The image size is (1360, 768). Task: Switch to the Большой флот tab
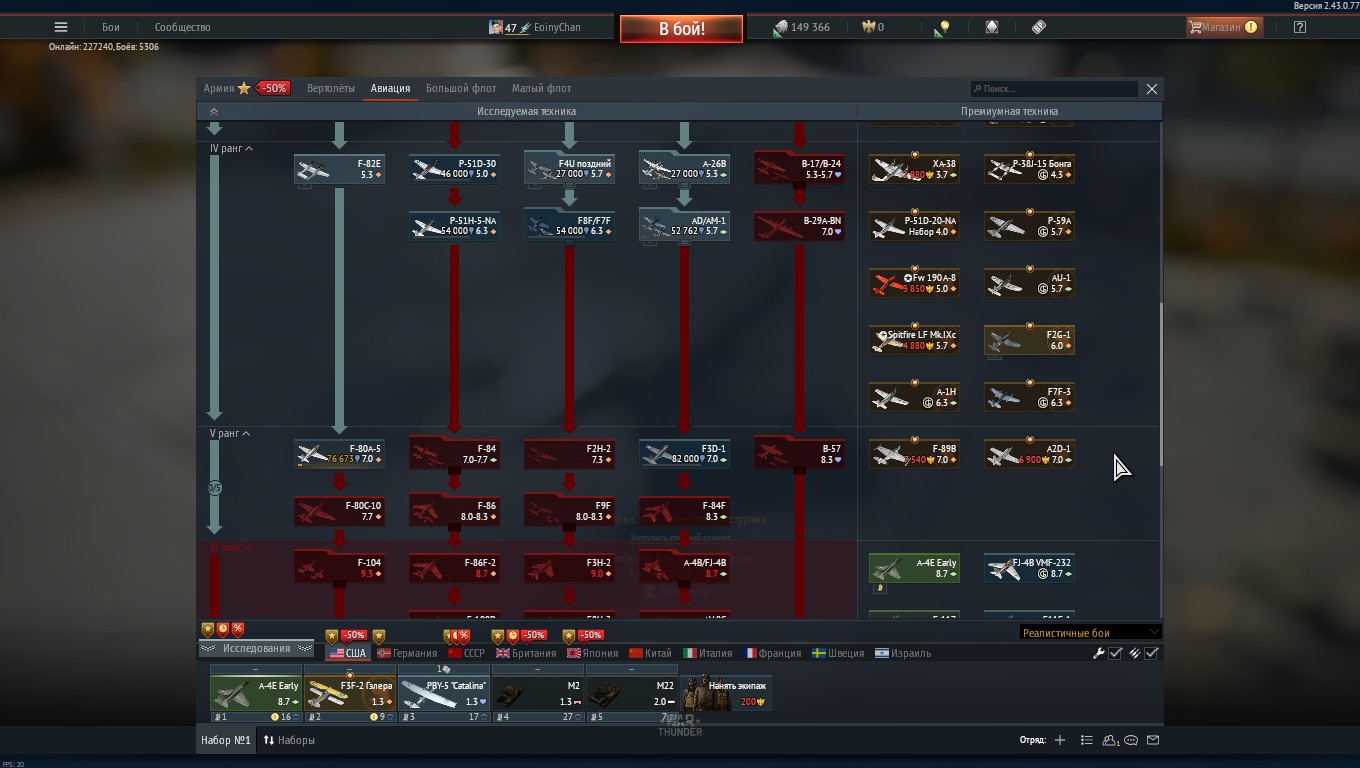[x=461, y=88]
